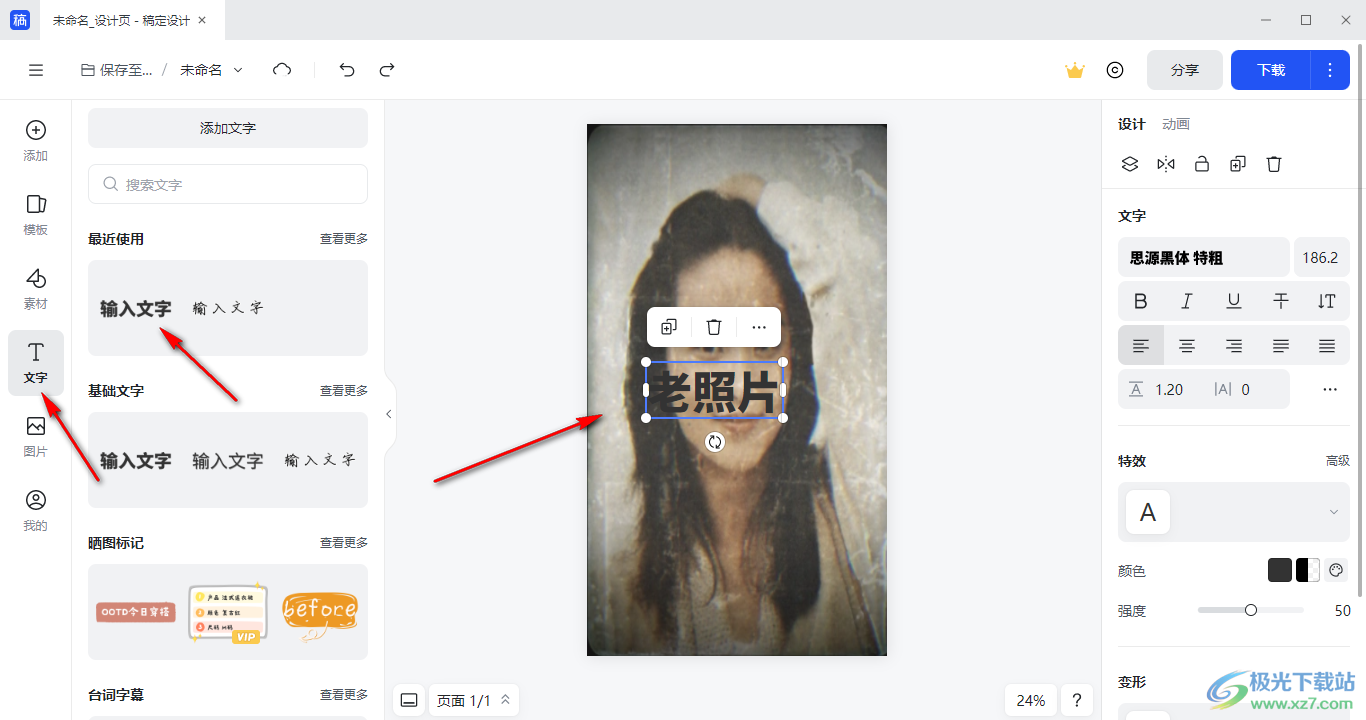Click the 添加文字 button
The width and height of the screenshot is (1366, 720).
pos(228,128)
